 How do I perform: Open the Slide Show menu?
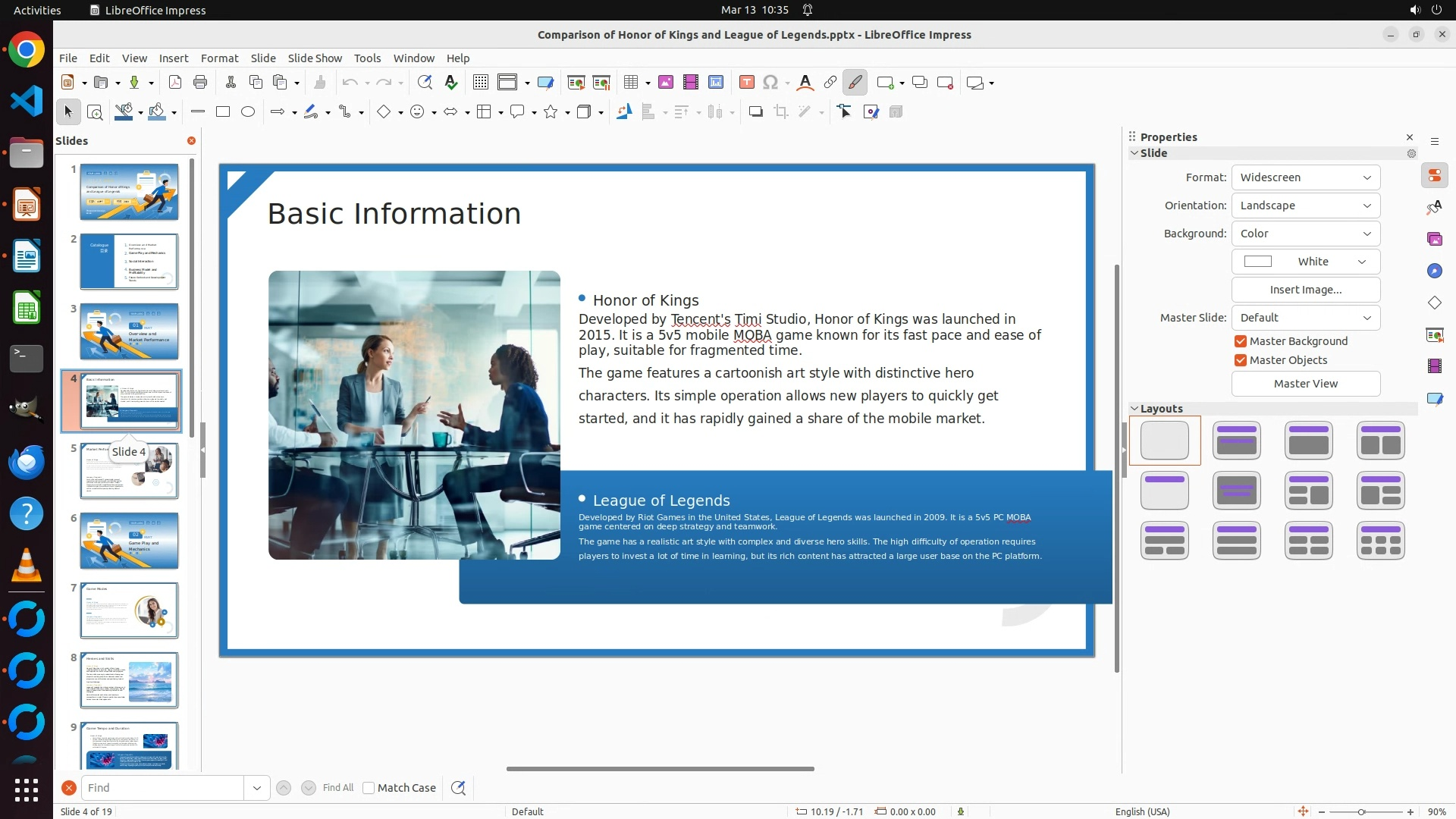pyautogui.click(x=314, y=58)
